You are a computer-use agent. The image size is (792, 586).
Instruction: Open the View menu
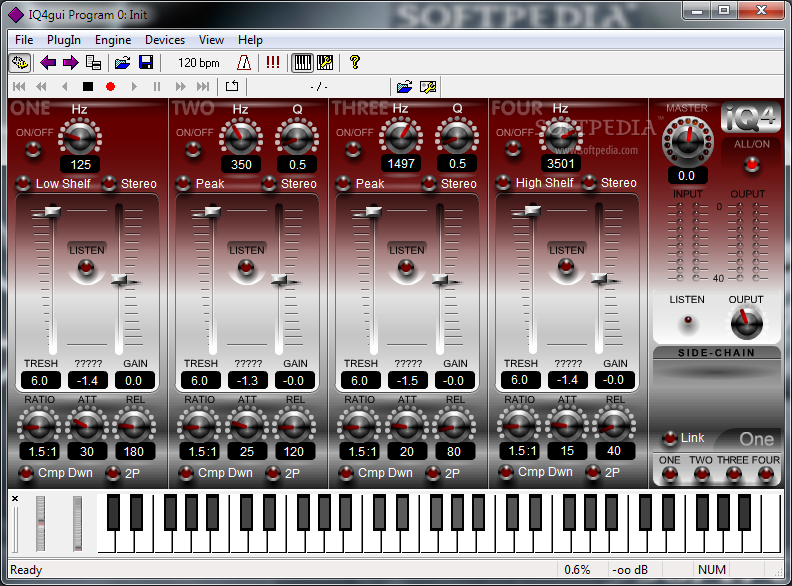(211, 40)
